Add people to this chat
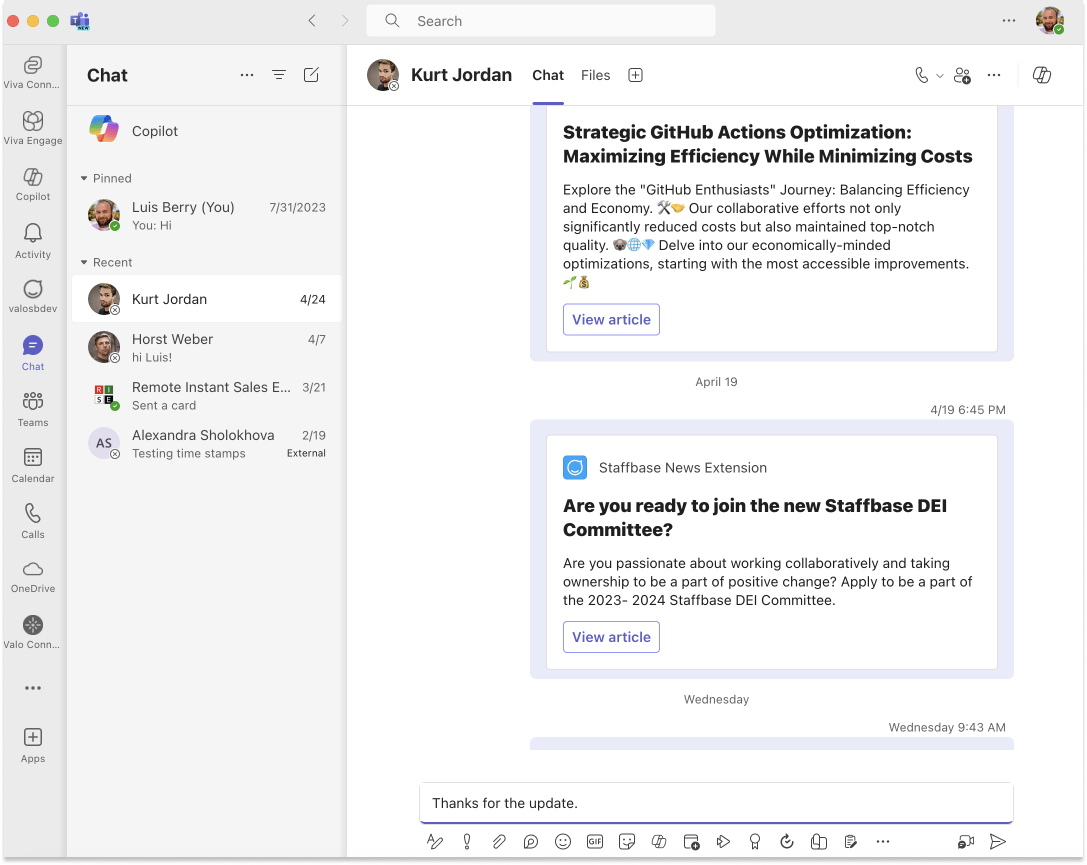The height and width of the screenshot is (865, 1087). point(962,75)
